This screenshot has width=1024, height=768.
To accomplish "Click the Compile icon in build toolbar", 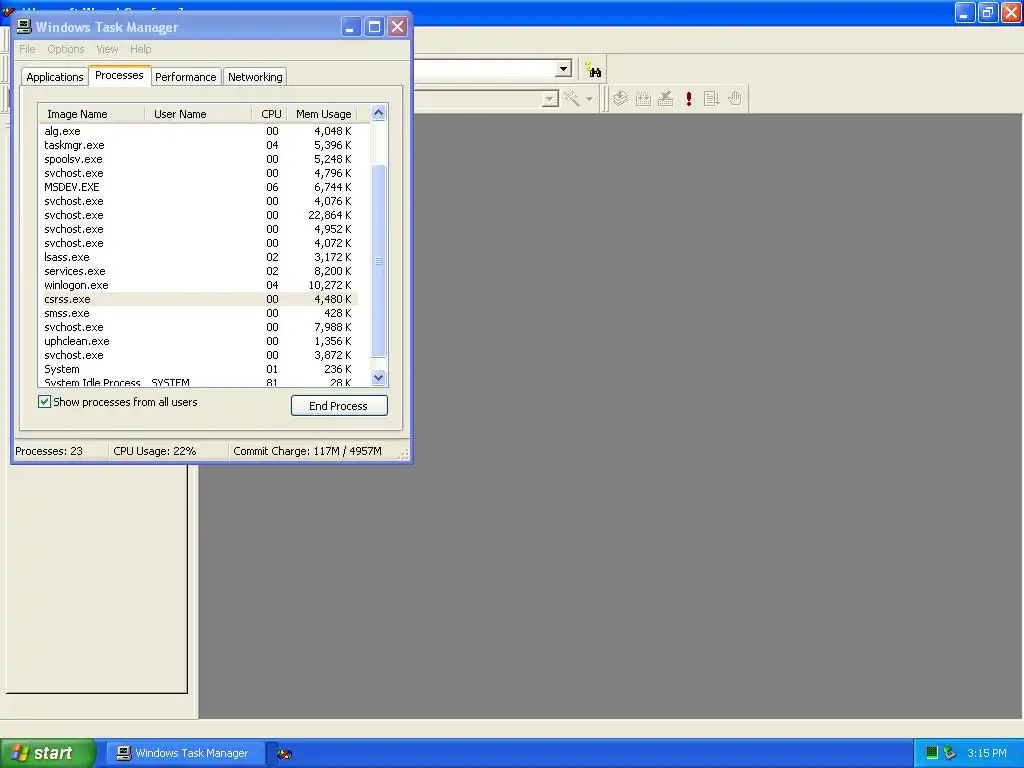I will point(620,99).
